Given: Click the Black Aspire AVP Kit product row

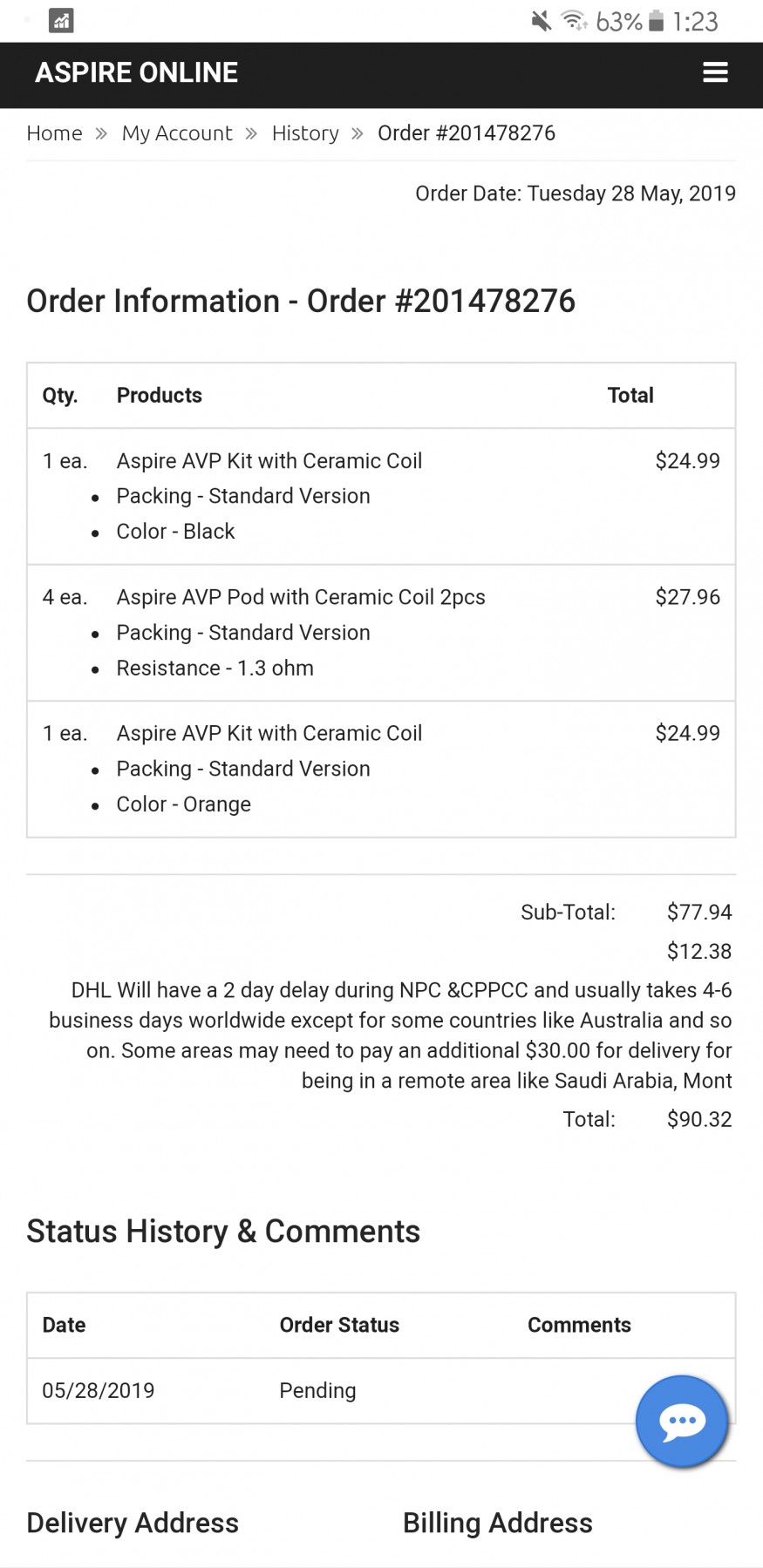Looking at the screenshot, I should (x=381, y=496).
